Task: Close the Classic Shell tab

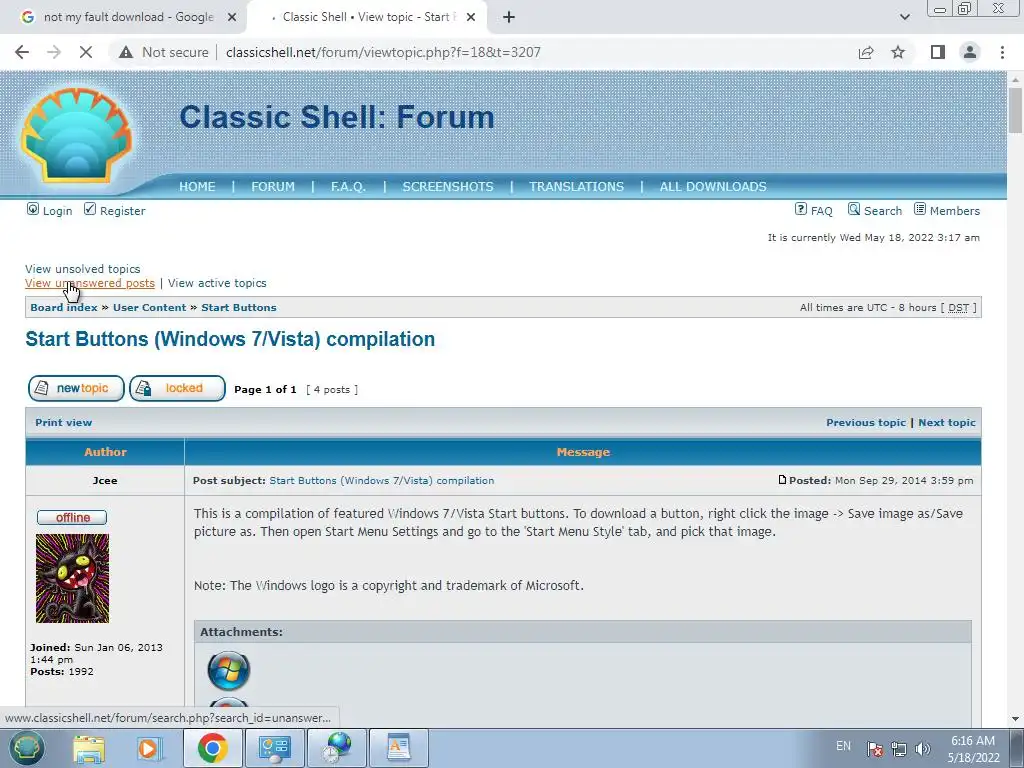Action: [x=471, y=17]
